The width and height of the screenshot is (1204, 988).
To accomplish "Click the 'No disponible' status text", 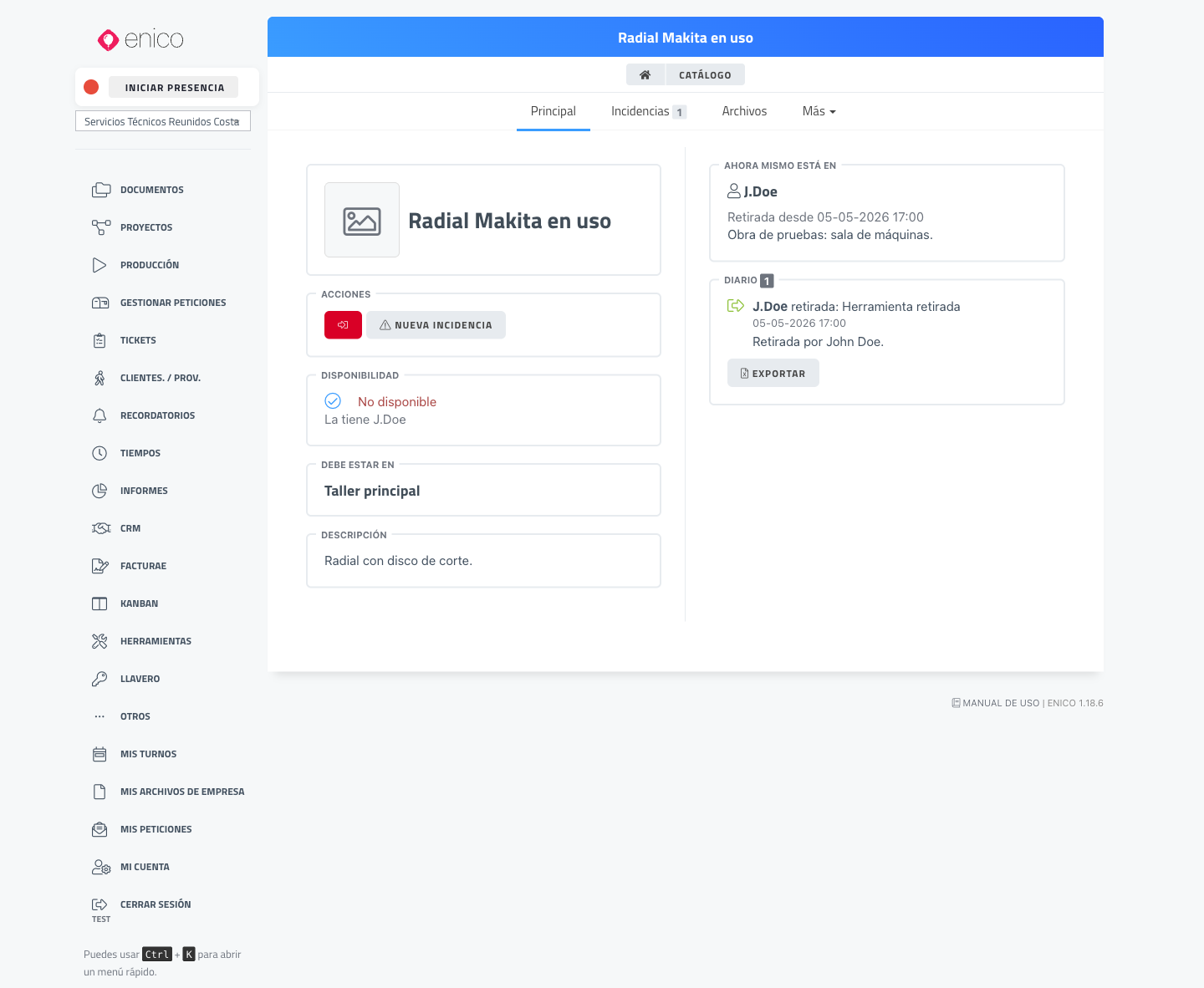I will pos(397,402).
